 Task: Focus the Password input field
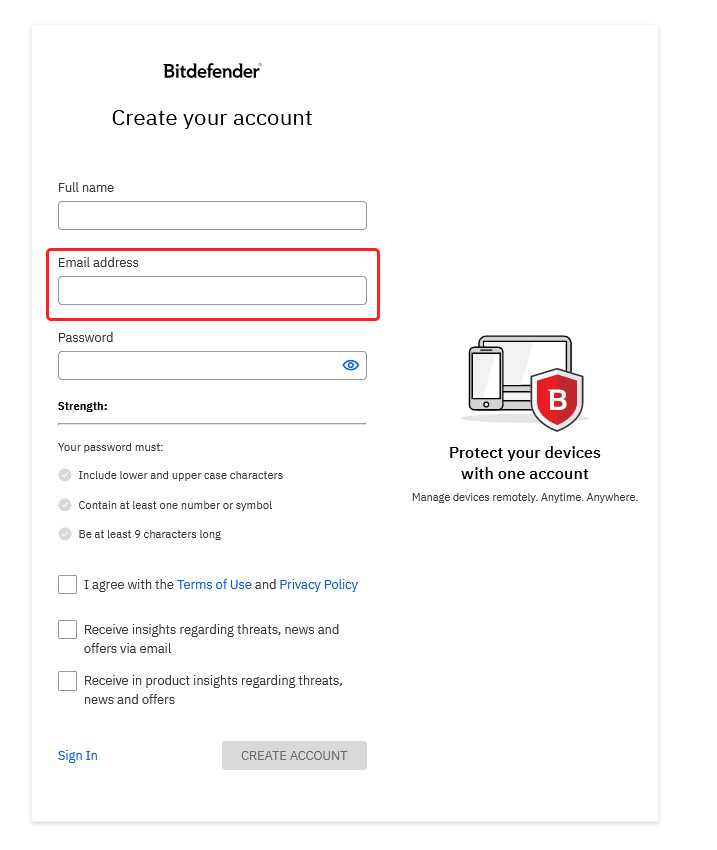click(212, 365)
